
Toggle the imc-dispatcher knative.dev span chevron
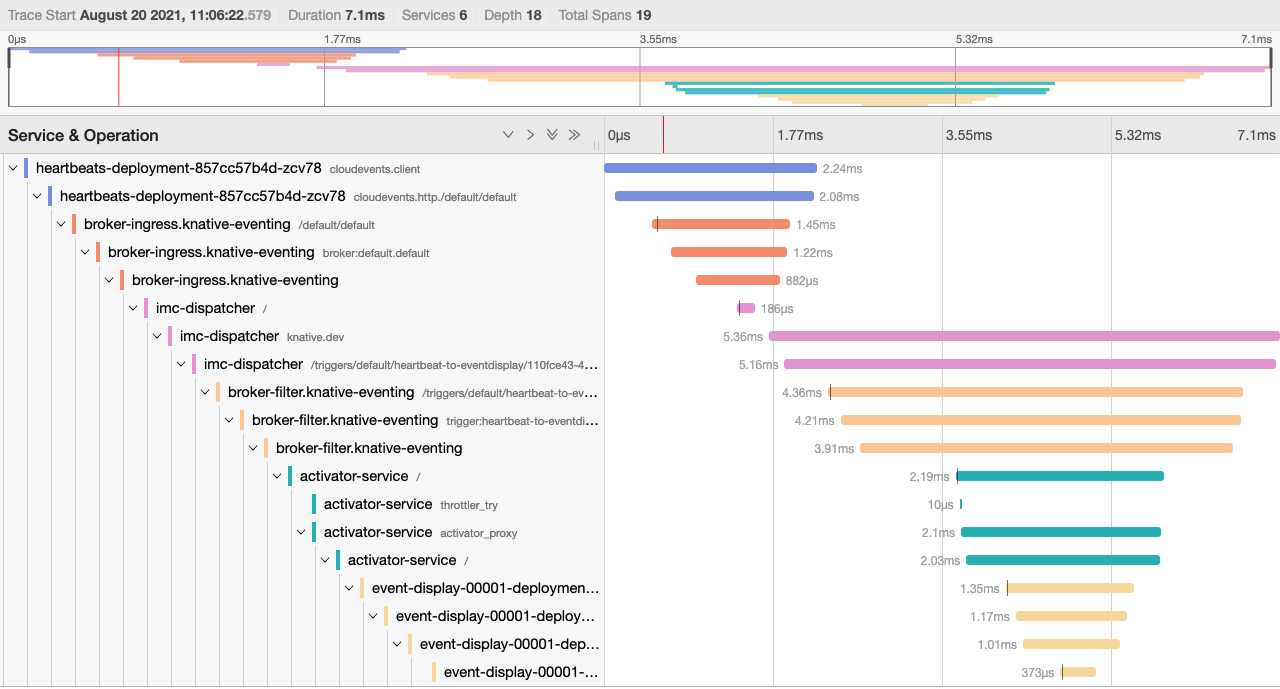pyautogui.click(x=157, y=336)
